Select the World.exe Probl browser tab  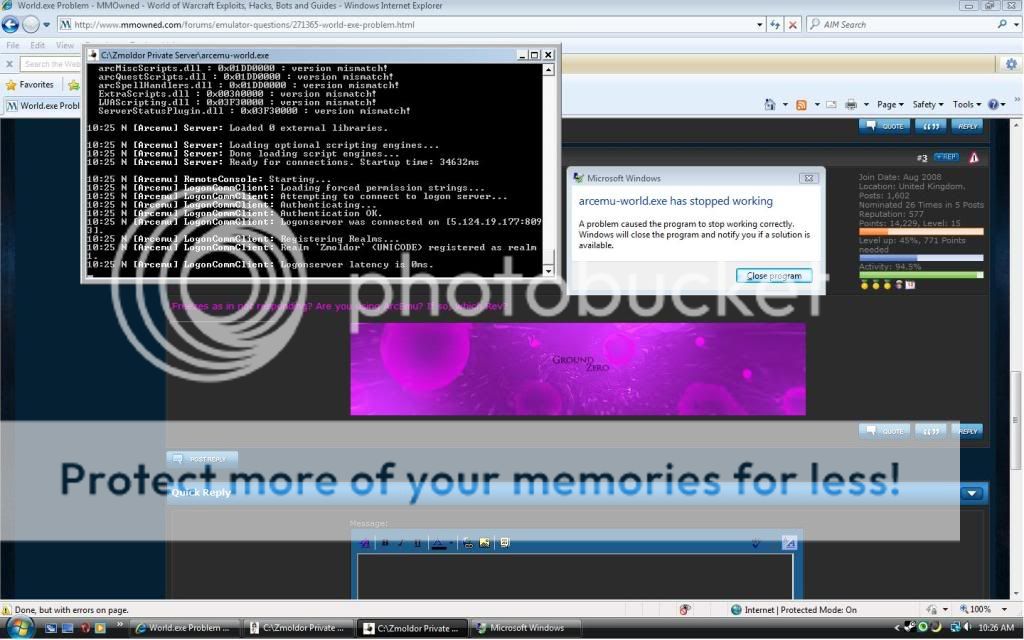click(x=42, y=106)
